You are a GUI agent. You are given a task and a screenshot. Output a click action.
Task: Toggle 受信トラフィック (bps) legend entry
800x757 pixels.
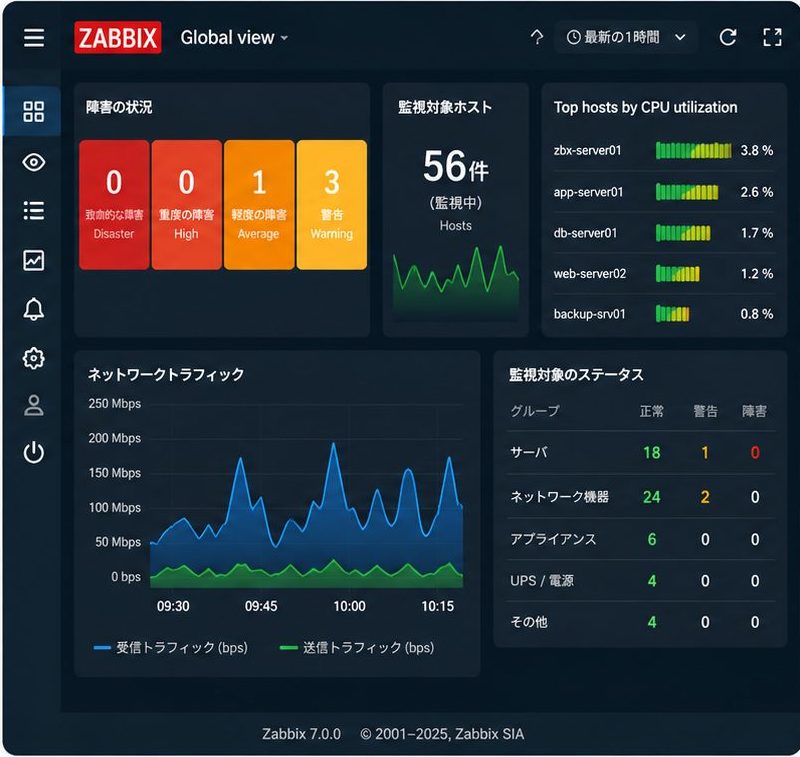[171, 648]
